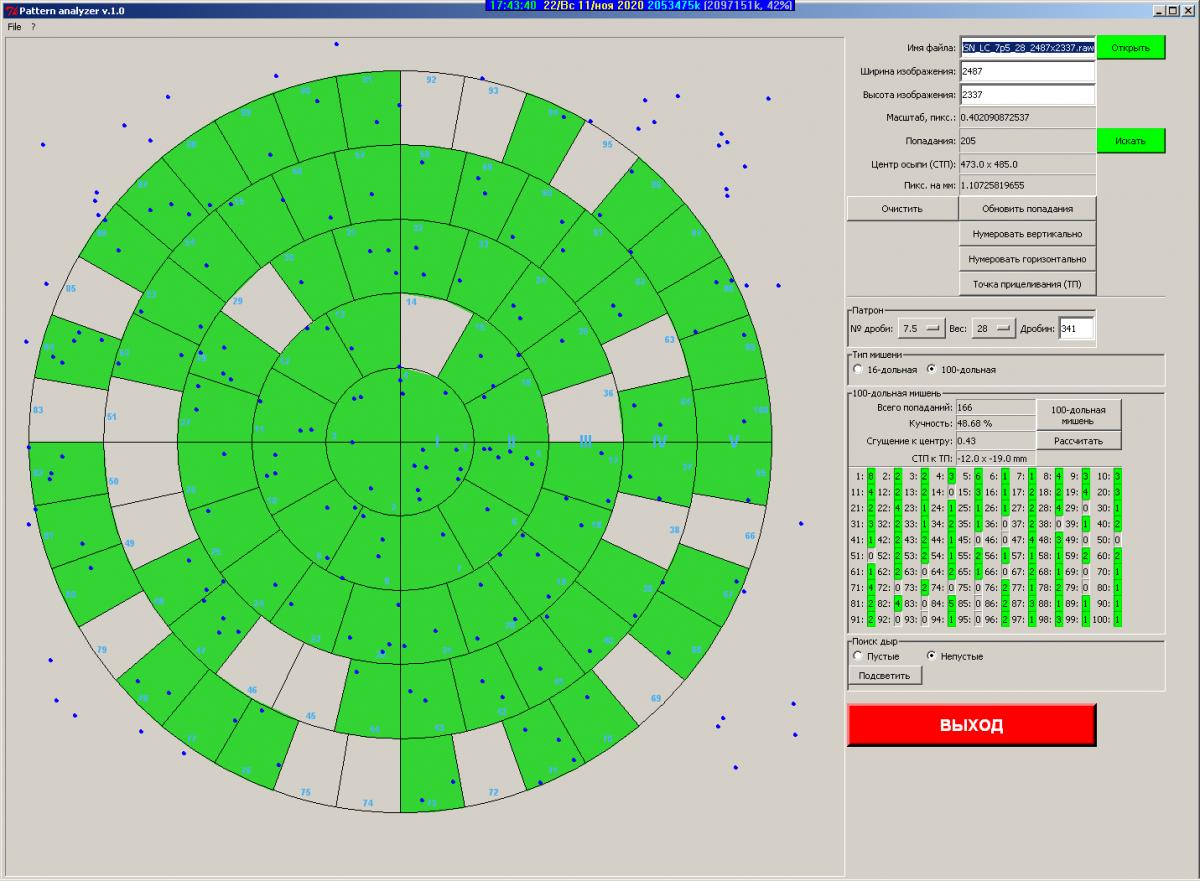This screenshot has width=1200, height=881.
Task: Select the Пустые hole search option
Action: click(858, 656)
